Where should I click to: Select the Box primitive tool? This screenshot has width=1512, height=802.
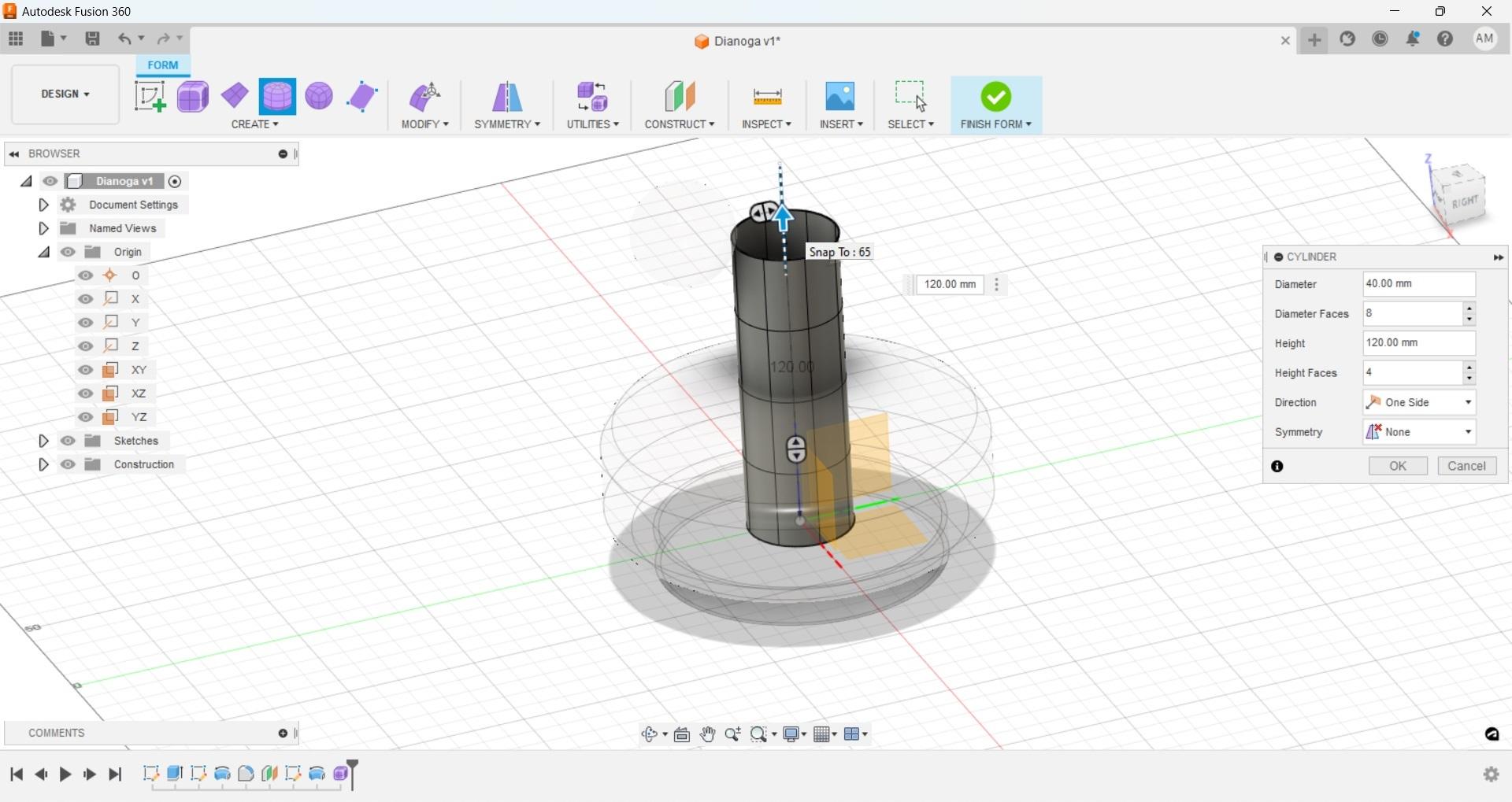point(193,96)
